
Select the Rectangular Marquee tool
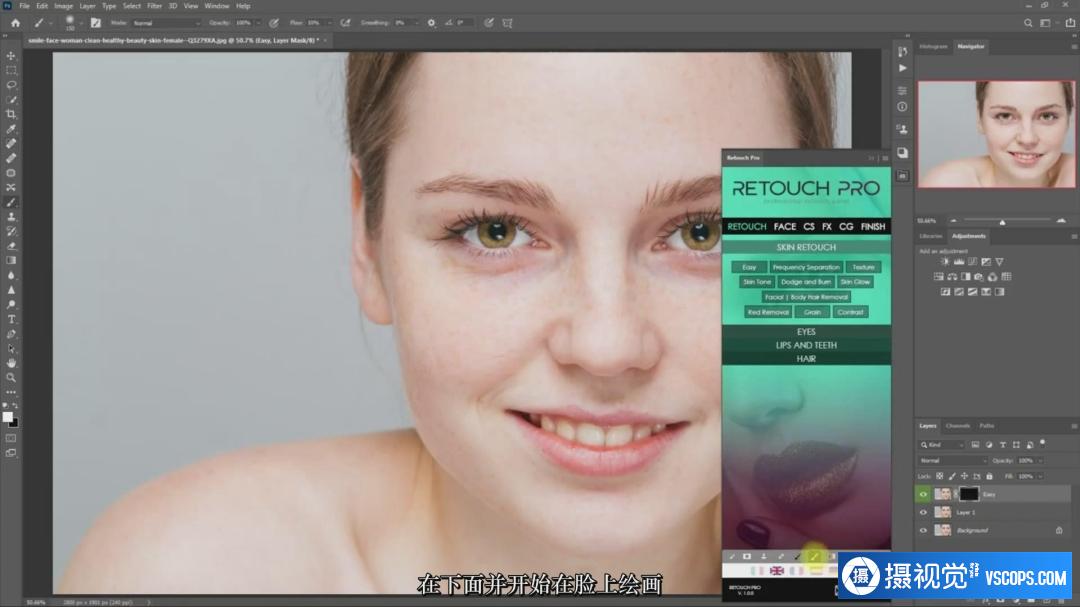coord(11,70)
